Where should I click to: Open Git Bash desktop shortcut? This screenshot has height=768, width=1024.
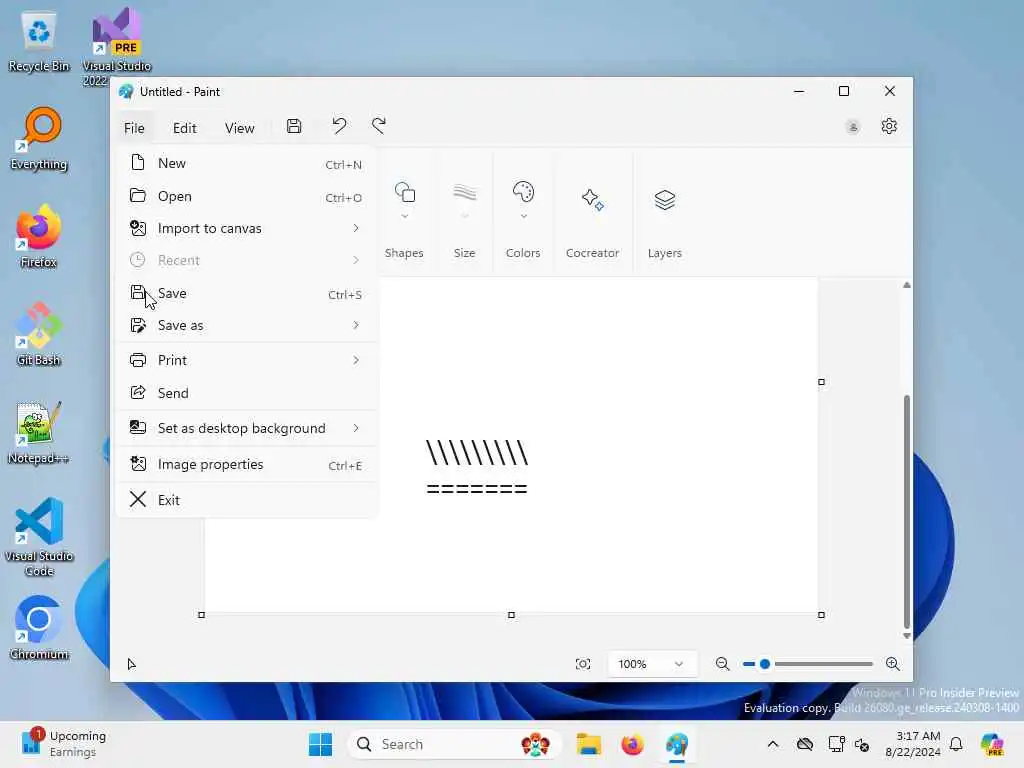coord(39,334)
